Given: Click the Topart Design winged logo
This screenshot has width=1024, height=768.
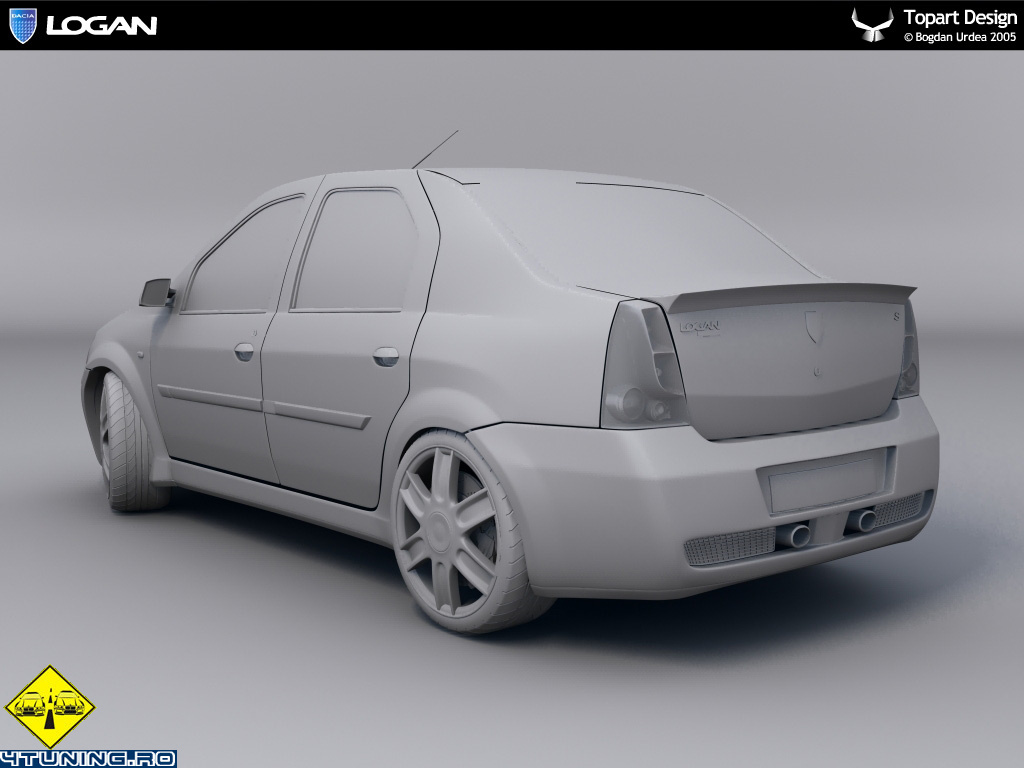Looking at the screenshot, I should click(x=872, y=25).
